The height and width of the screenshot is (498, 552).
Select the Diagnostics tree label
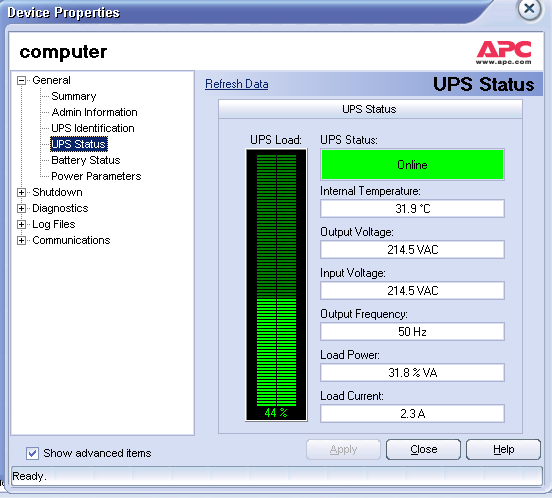pos(60,208)
